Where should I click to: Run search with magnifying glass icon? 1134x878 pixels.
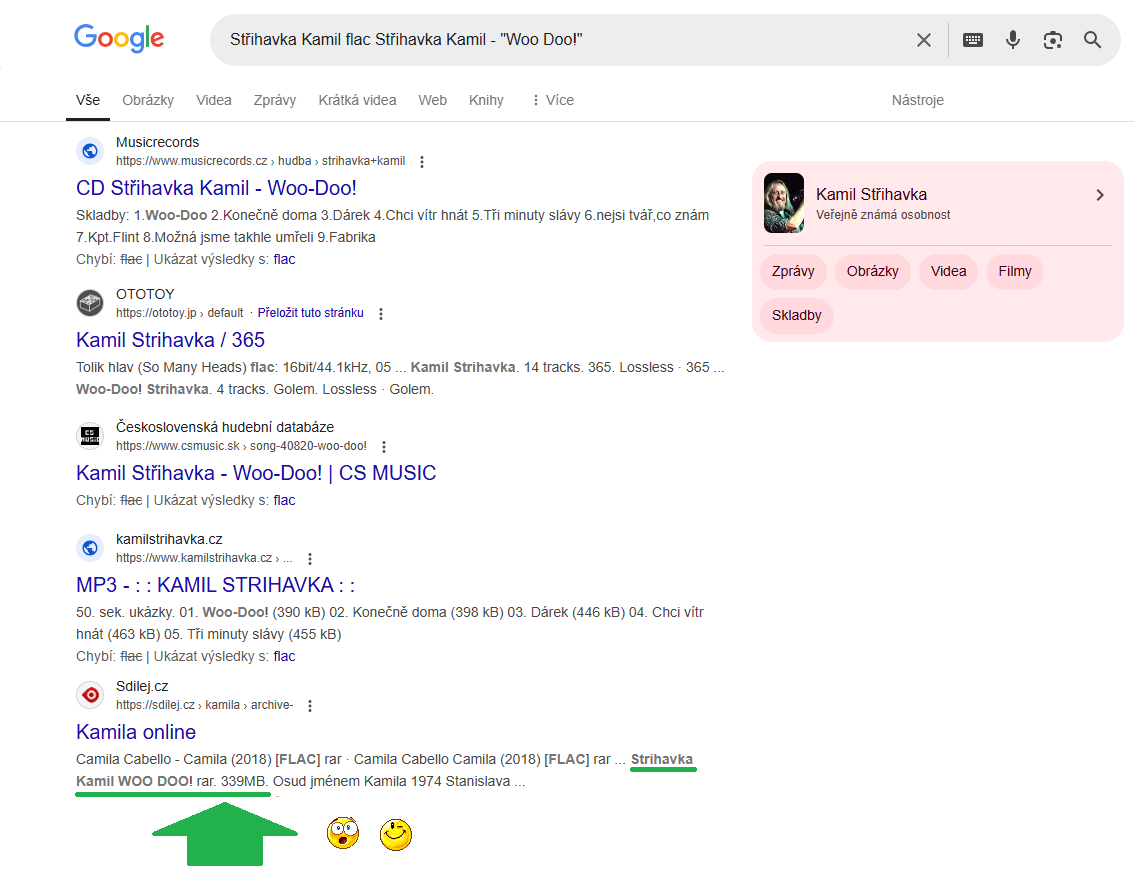[1092, 40]
